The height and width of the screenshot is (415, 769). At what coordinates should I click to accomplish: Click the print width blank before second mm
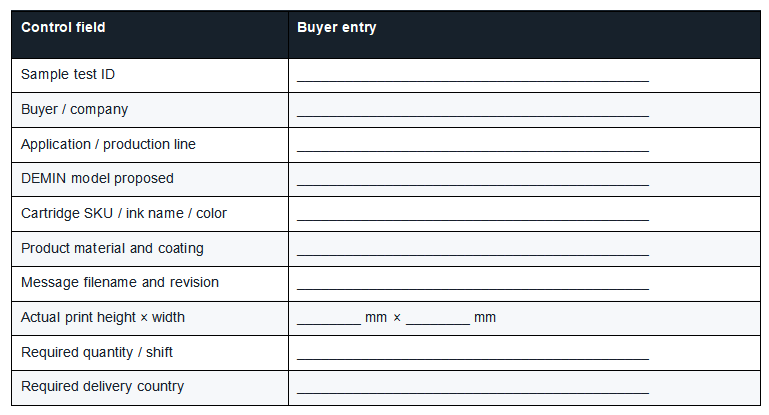tap(438, 319)
